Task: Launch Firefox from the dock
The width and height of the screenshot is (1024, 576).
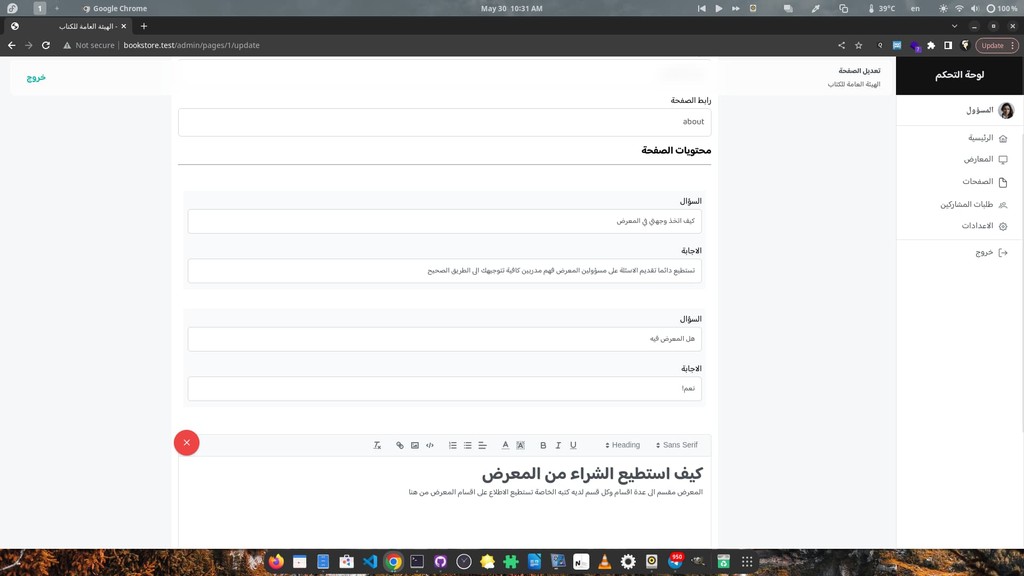Action: point(276,562)
